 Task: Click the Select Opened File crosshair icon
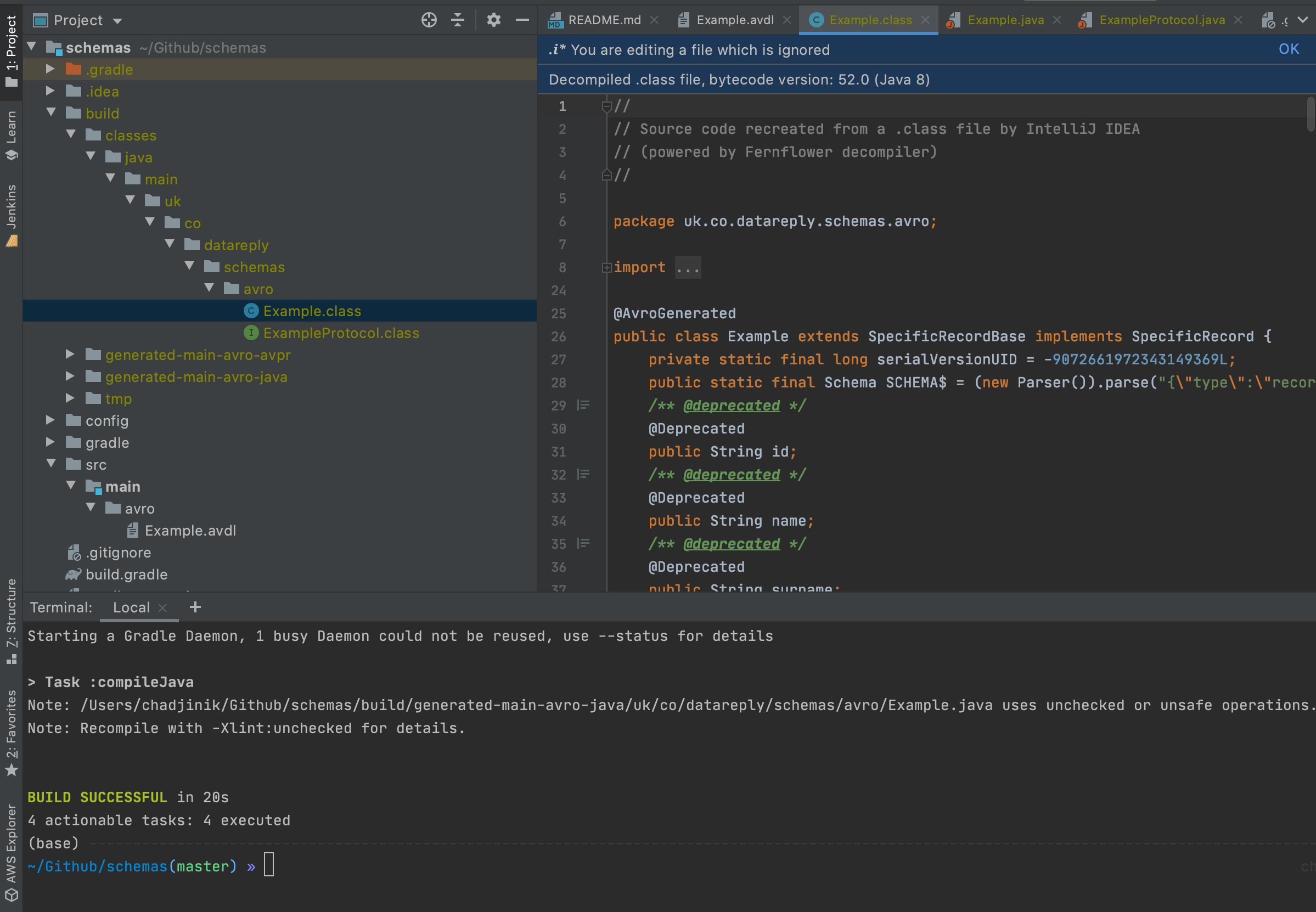click(x=428, y=19)
